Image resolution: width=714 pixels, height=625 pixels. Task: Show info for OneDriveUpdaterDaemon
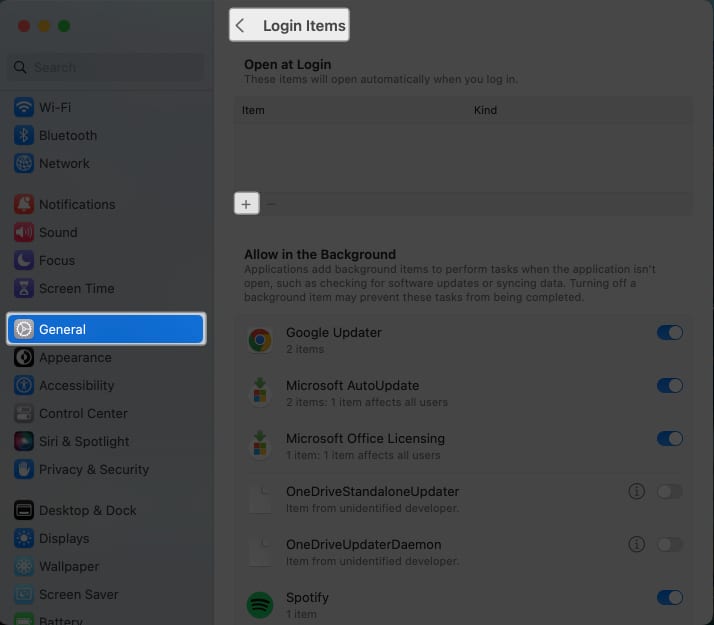tap(637, 544)
